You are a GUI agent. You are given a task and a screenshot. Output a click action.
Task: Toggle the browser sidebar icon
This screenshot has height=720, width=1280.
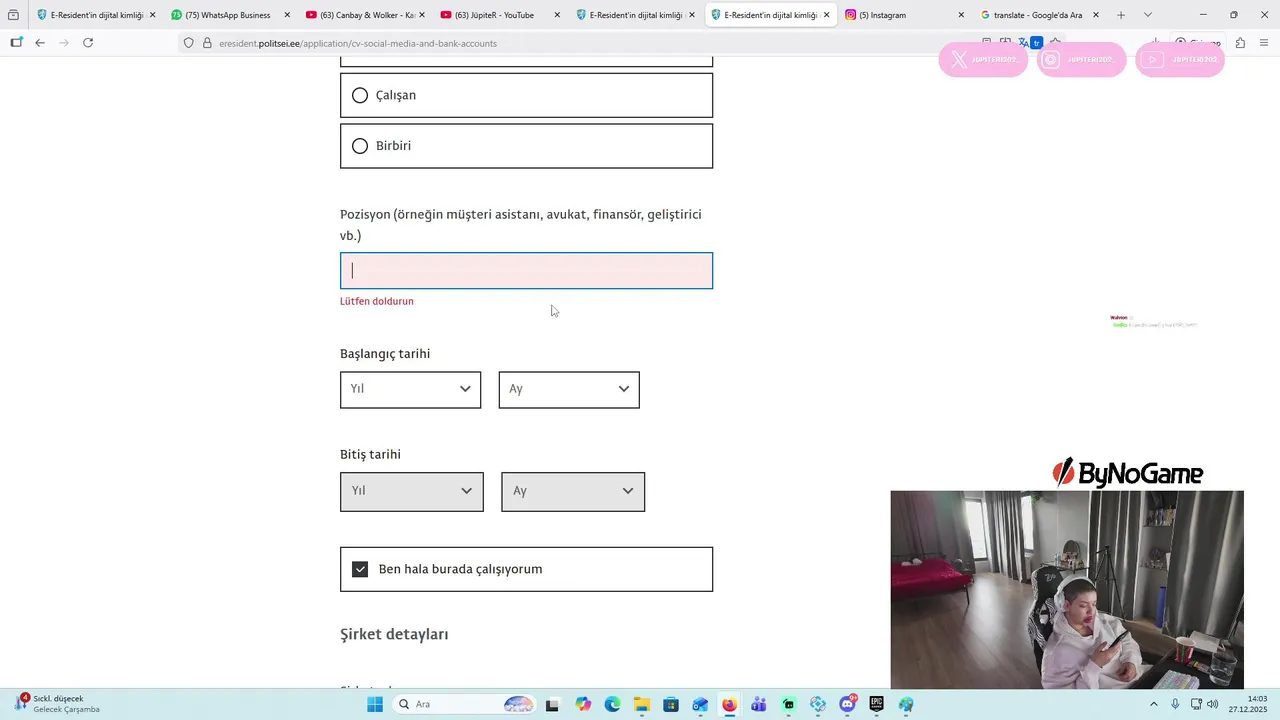16,43
